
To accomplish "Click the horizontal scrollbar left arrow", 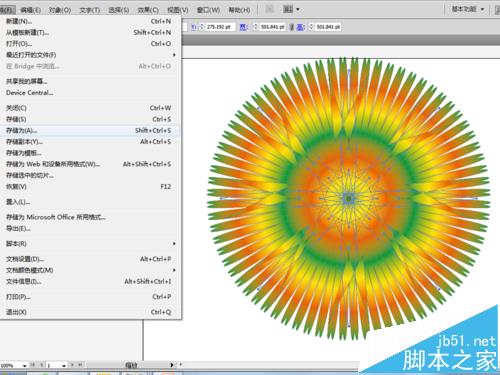I will 181,365.
